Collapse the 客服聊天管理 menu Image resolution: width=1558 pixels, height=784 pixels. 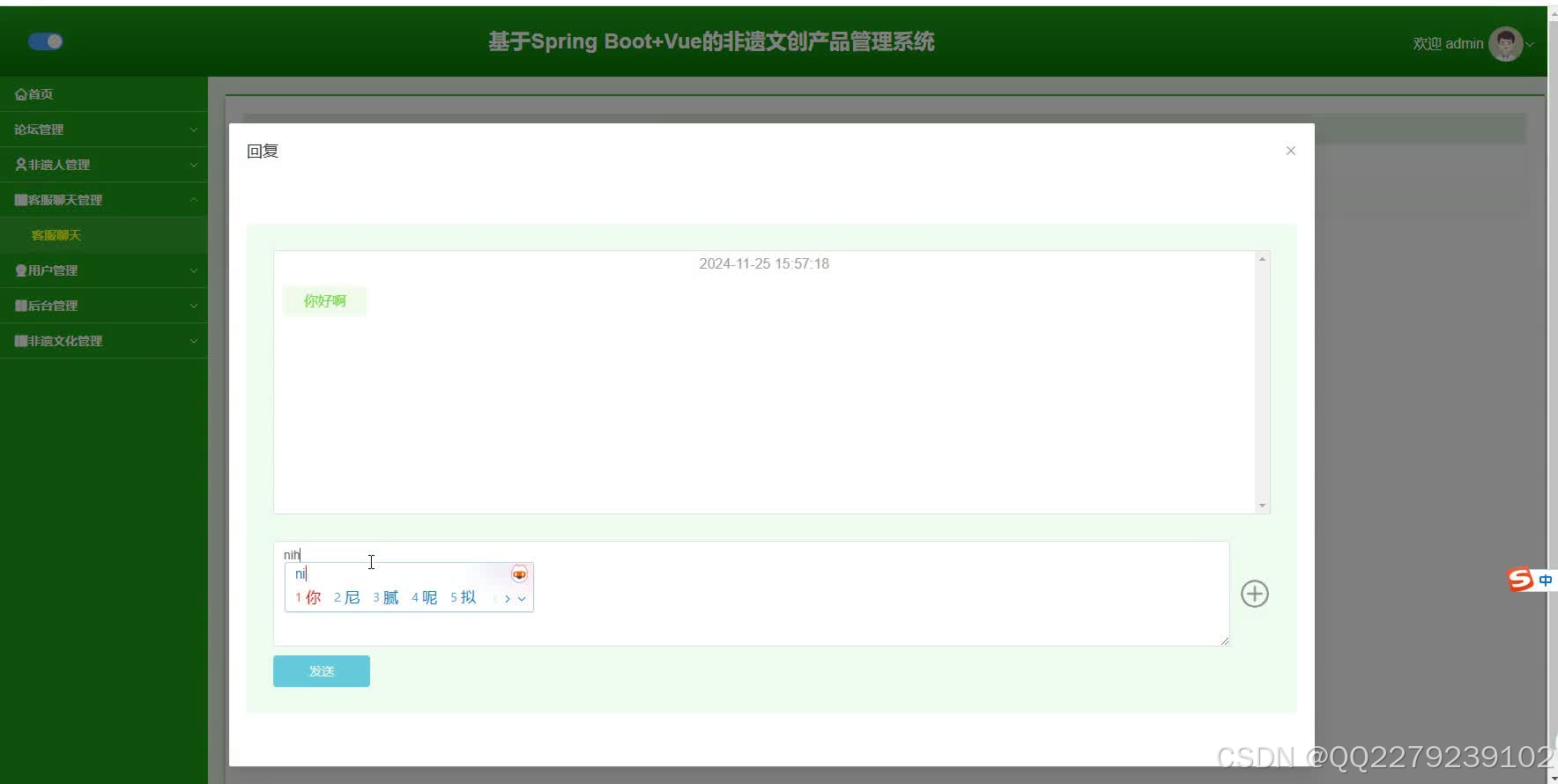coord(104,200)
